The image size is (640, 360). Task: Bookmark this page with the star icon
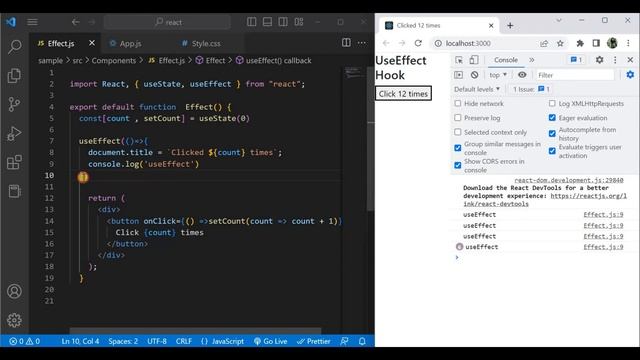(x=560, y=43)
